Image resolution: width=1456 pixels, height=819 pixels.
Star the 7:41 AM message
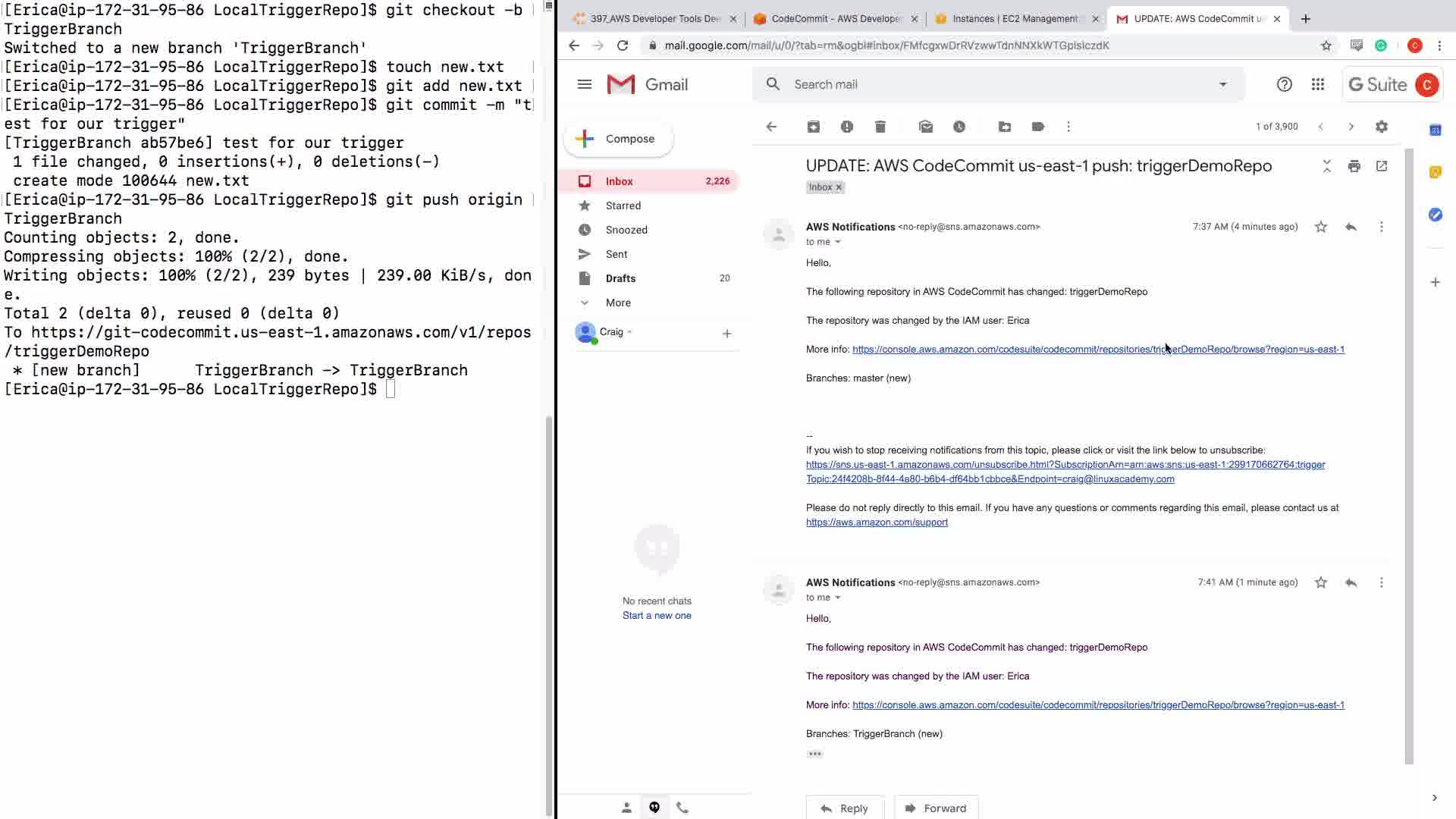click(x=1320, y=582)
